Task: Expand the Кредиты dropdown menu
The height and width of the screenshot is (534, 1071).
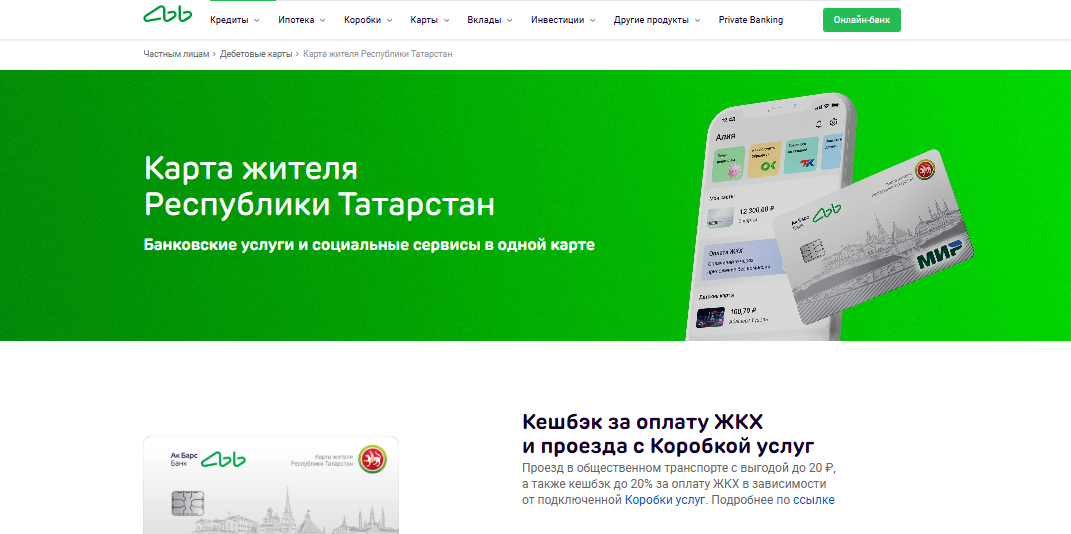Action: point(234,20)
